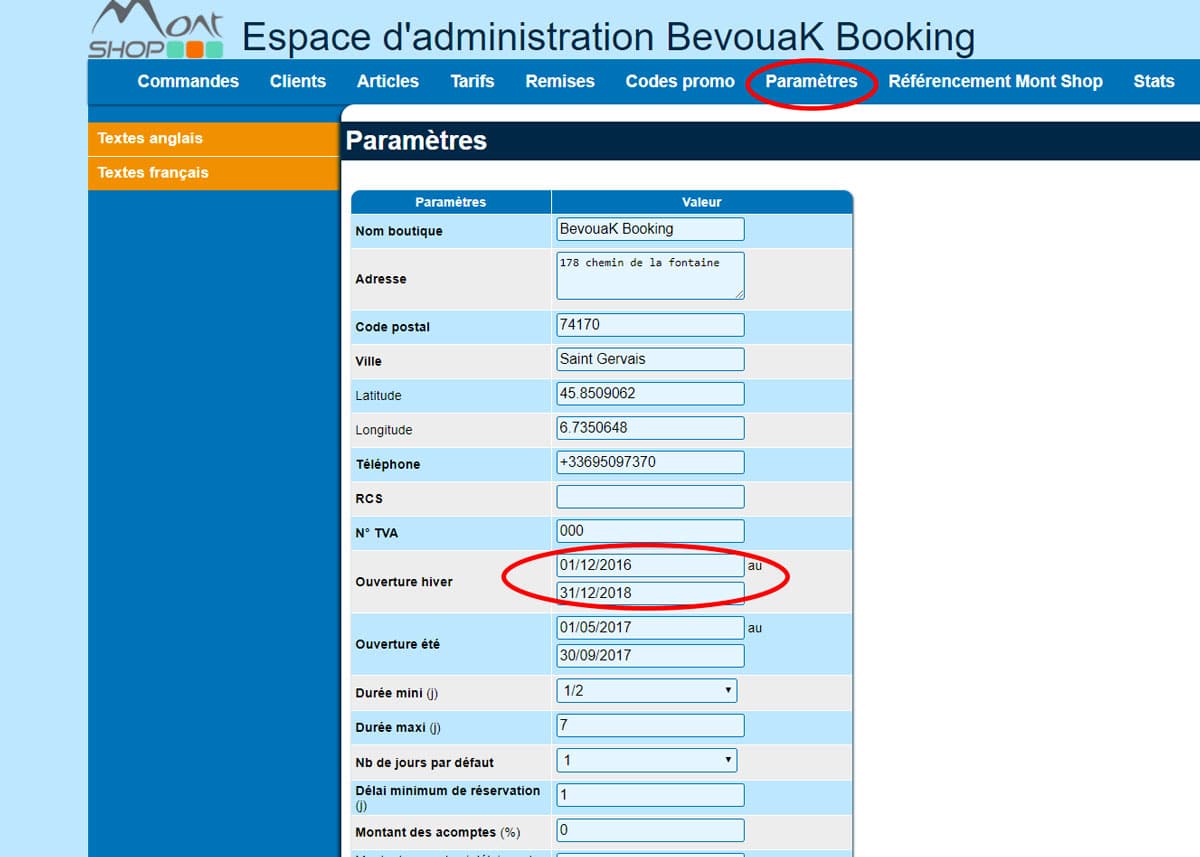Edit the Code postal field

coord(650,325)
